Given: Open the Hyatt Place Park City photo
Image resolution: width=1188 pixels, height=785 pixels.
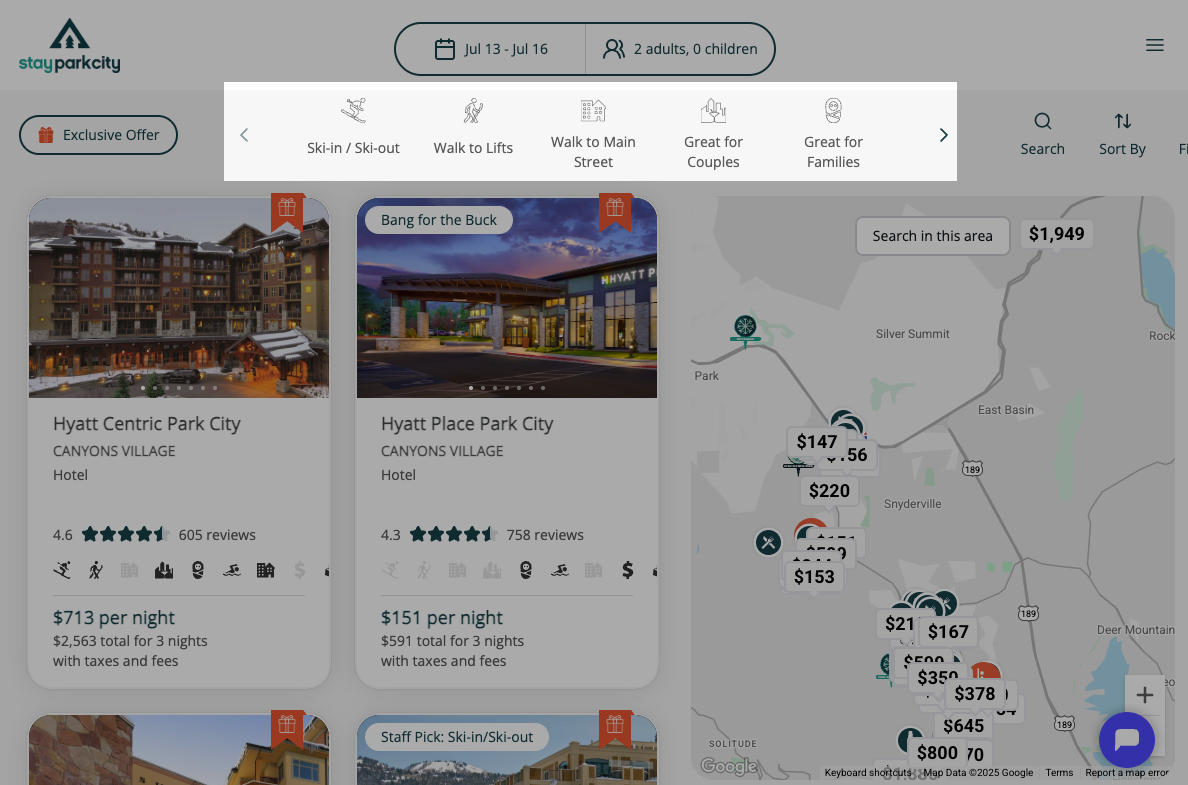Looking at the screenshot, I should point(507,298).
